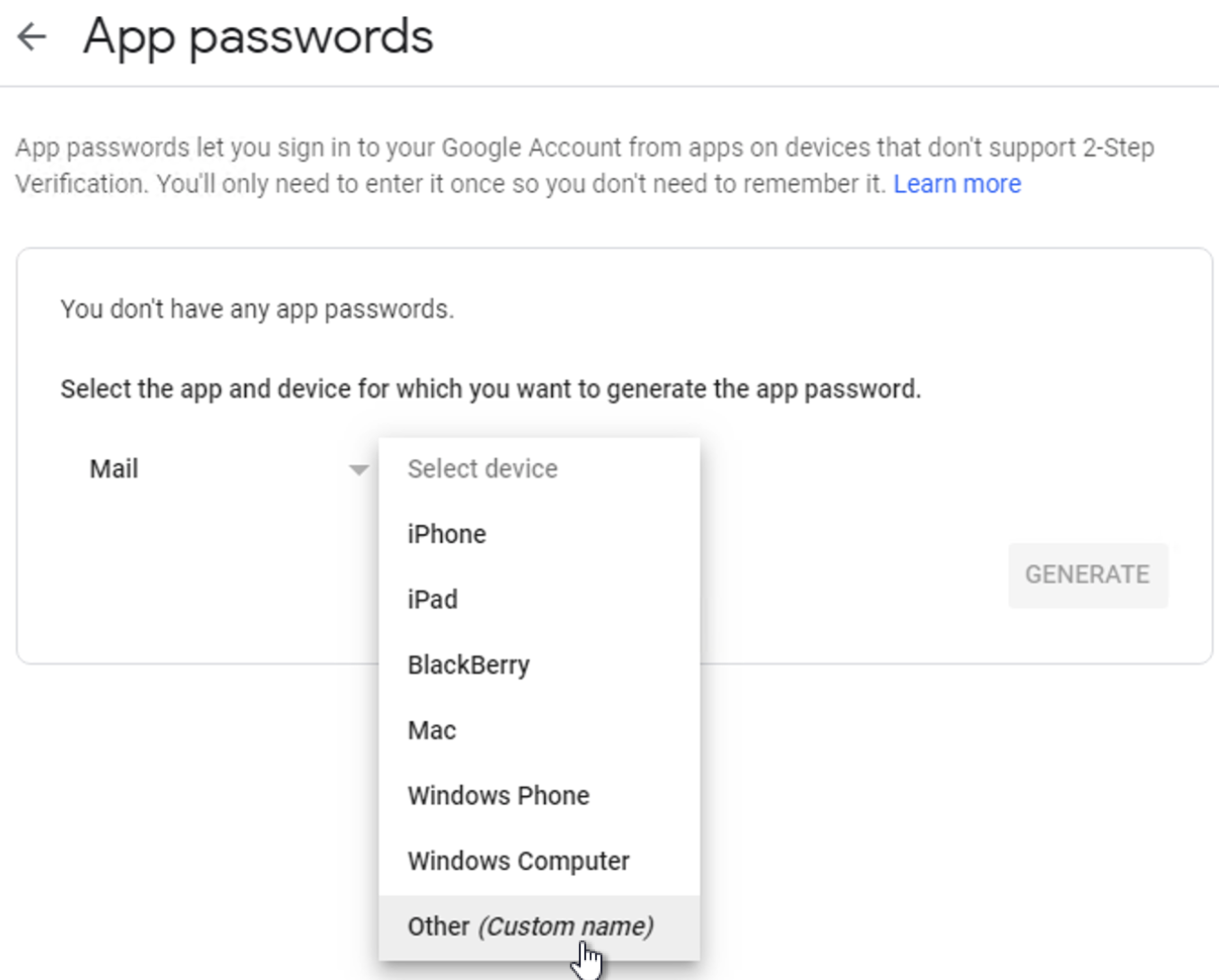The height and width of the screenshot is (980, 1219).
Task: Pick Windows Phone from the device menu
Action: 498,796
